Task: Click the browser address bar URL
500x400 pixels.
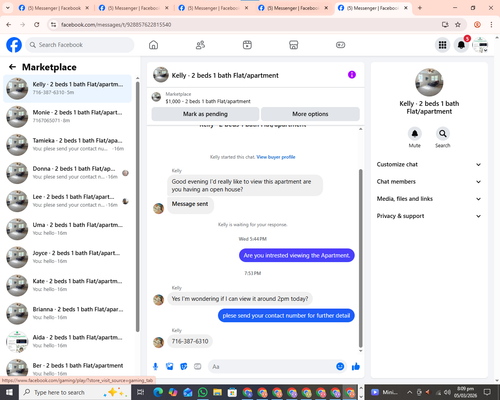Action: pyautogui.click(x=116, y=25)
